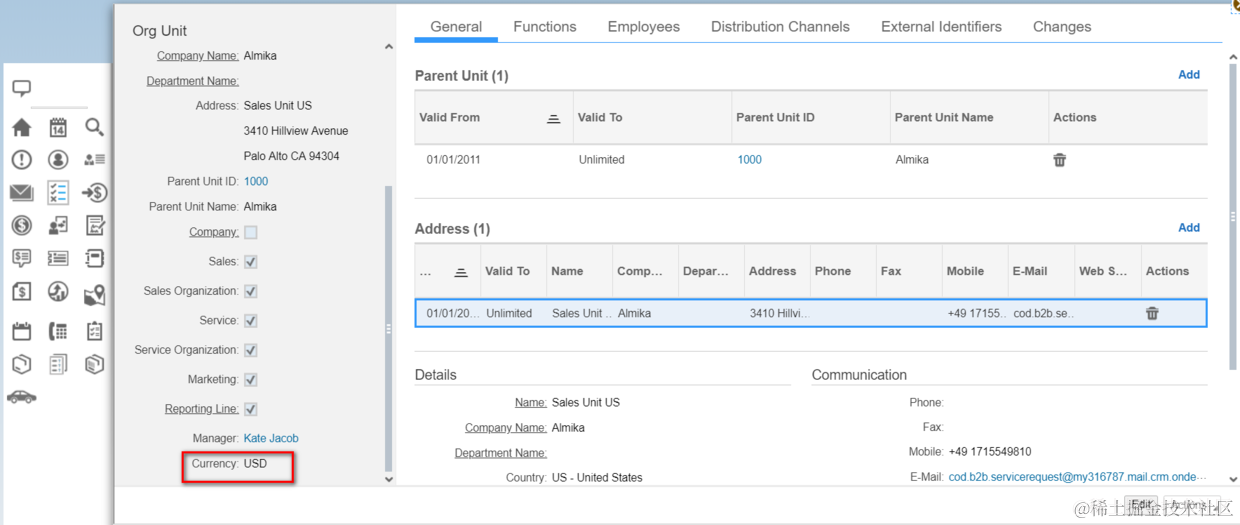Open the Employees tab

click(x=644, y=27)
